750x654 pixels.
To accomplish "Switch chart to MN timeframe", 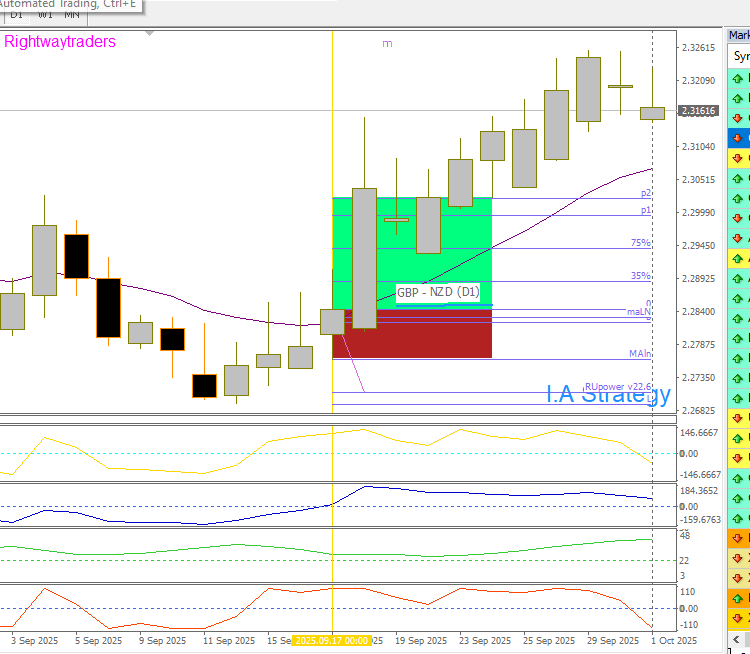I will 72,14.
